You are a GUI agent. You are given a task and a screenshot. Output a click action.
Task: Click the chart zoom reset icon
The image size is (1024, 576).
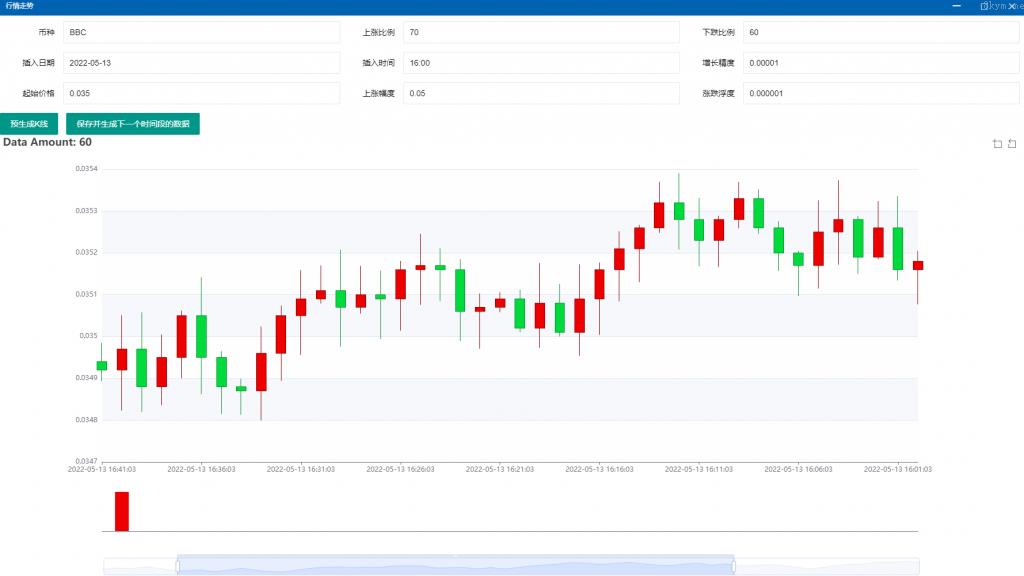1012,144
